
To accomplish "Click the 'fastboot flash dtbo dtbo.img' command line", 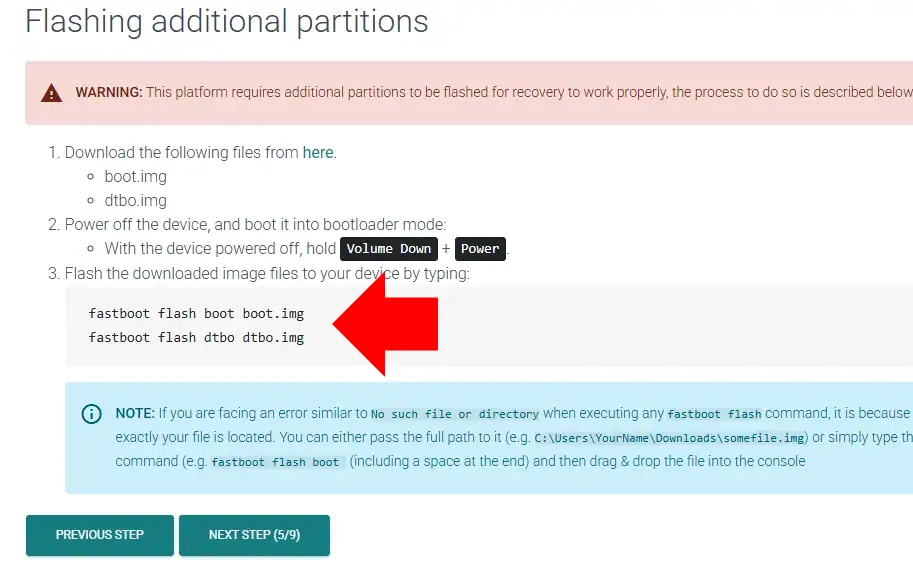I will tap(196, 337).
